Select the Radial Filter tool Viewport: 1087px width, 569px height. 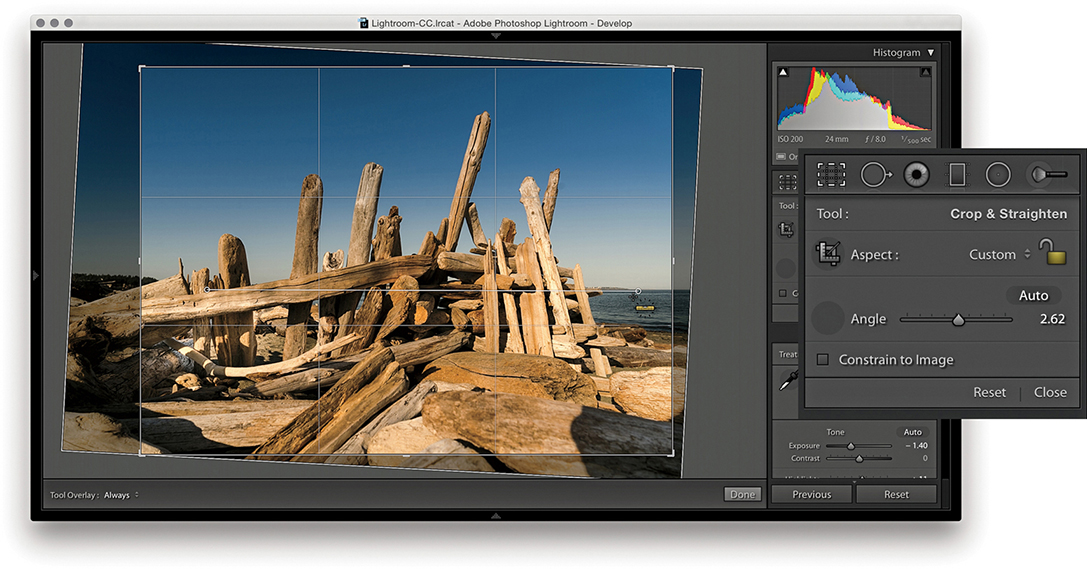point(998,174)
